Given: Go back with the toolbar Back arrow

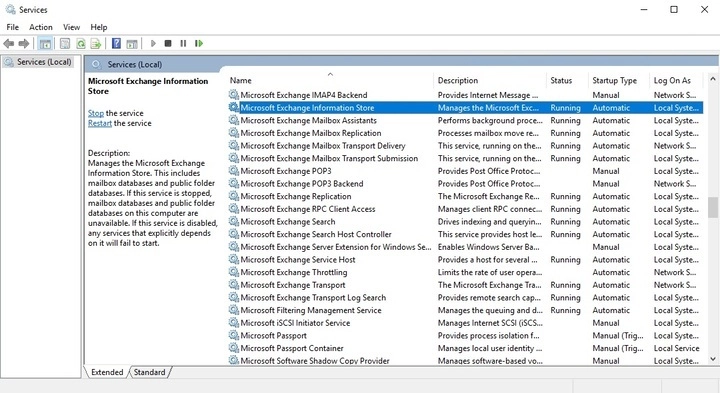Looking at the screenshot, I should 8,44.
